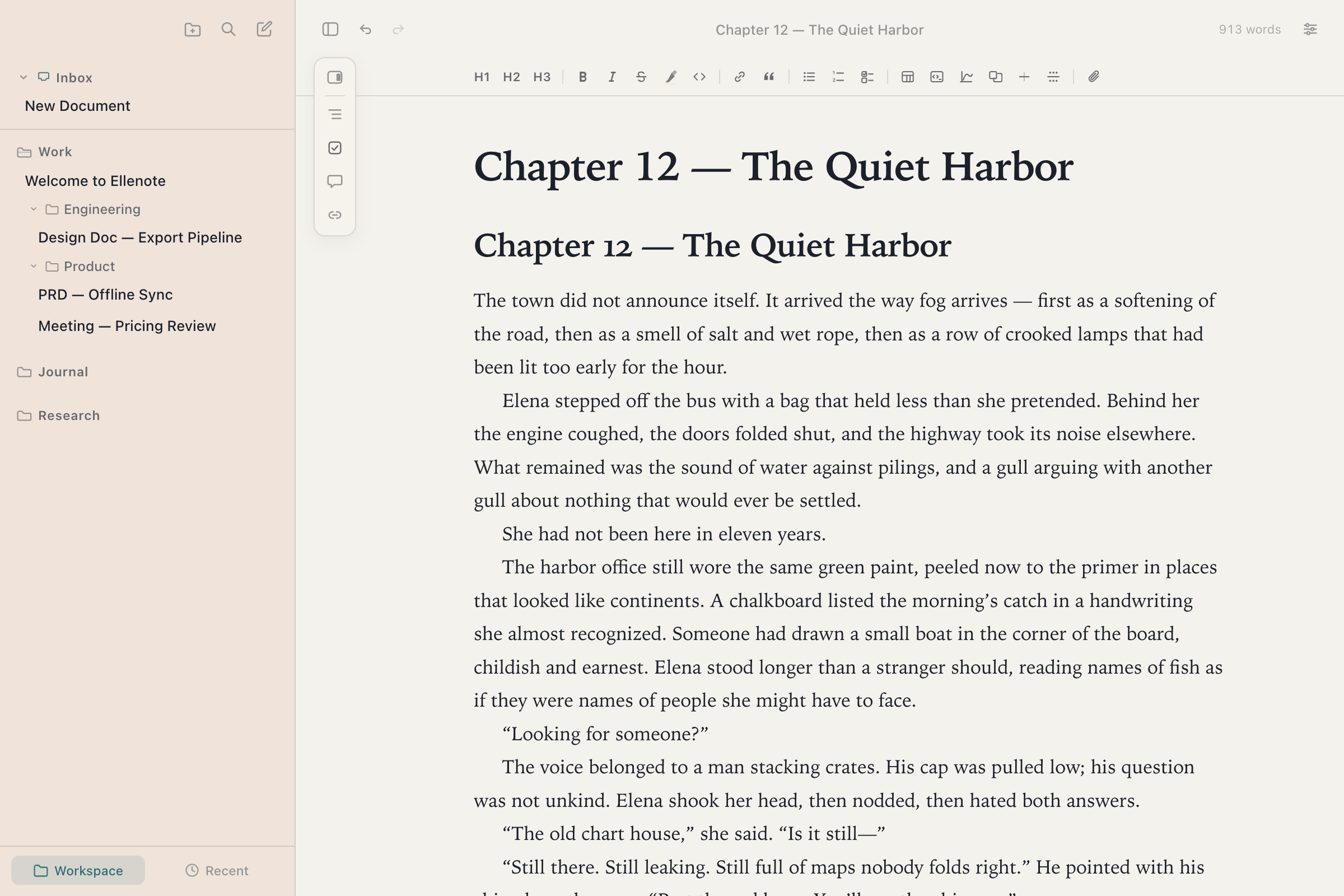
Task: Open document settings sliders icon
Action: click(x=1310, y=30)
